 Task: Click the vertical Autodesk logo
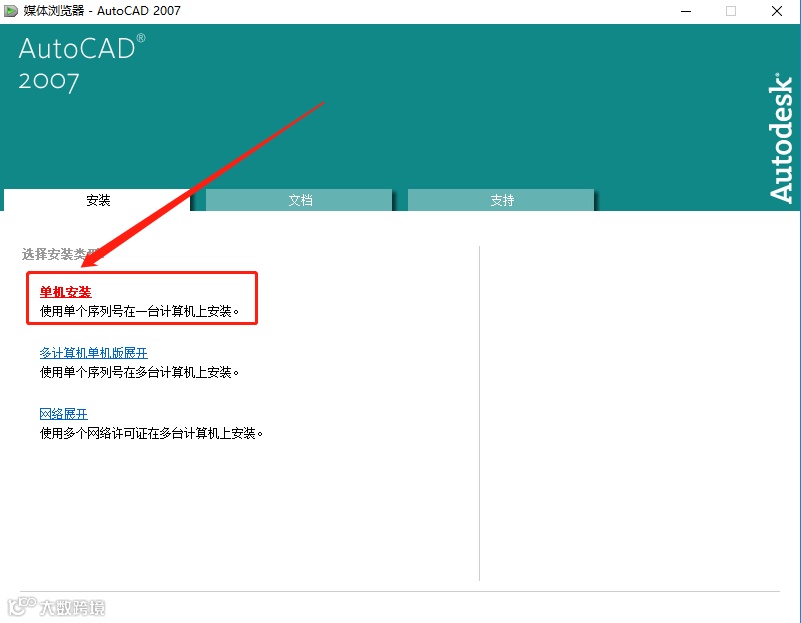pos(781,138)
